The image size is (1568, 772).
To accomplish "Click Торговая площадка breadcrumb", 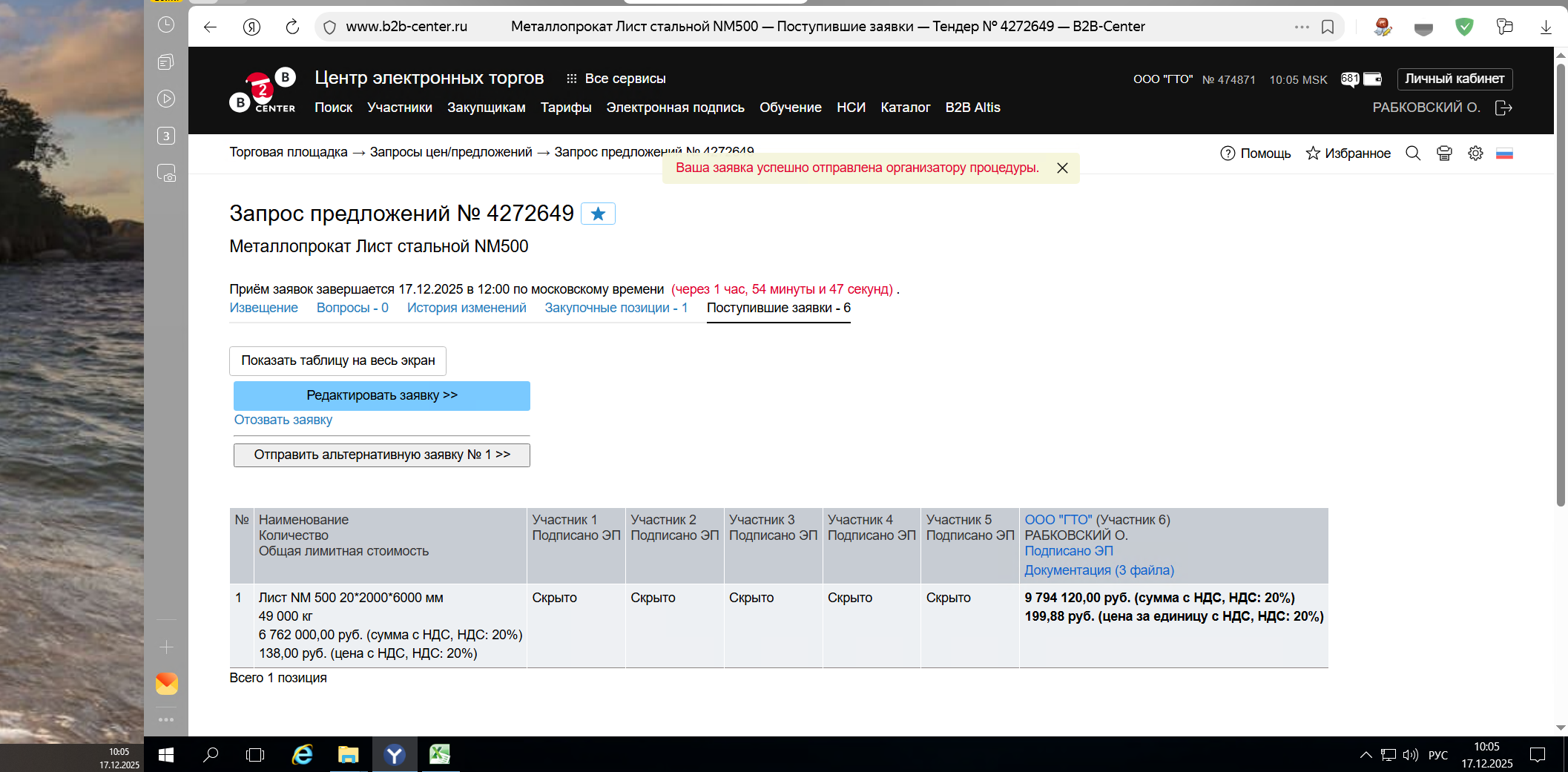I will click(289, 152).
